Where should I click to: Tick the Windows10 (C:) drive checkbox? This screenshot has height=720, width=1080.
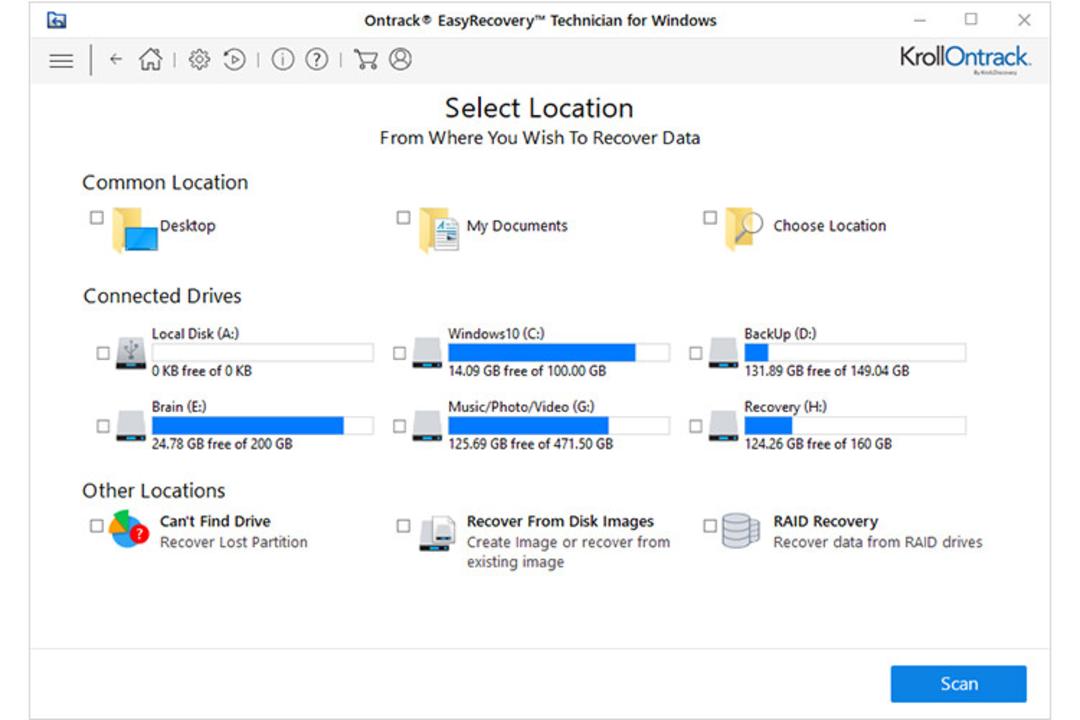pos(399,353)
